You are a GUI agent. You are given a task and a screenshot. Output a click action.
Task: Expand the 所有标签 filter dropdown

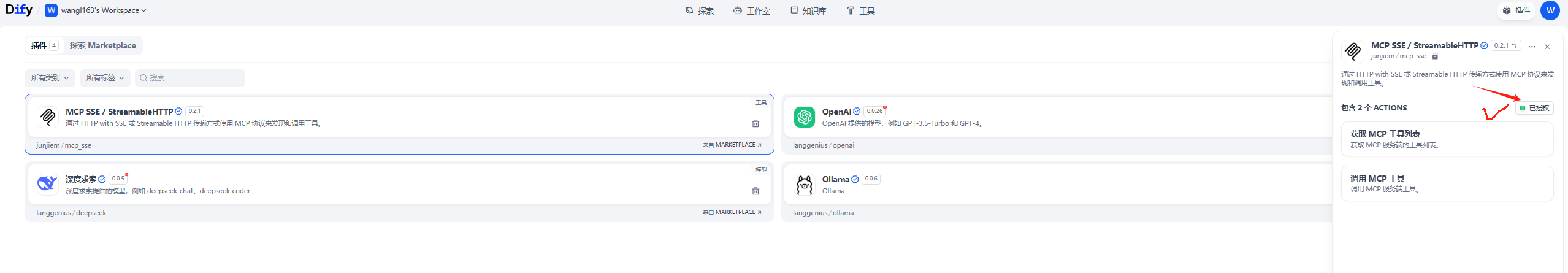tap(105, 78)
